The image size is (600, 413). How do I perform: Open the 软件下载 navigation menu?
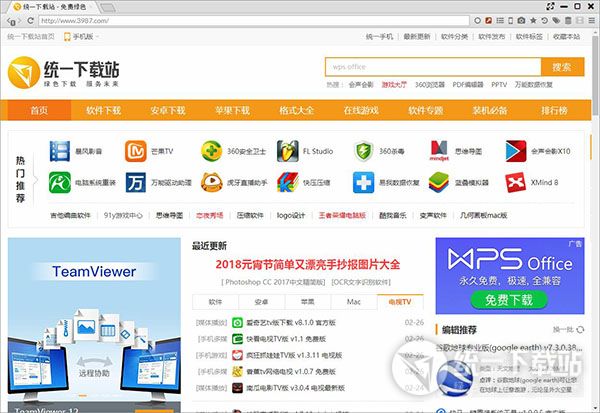point(103,110)
